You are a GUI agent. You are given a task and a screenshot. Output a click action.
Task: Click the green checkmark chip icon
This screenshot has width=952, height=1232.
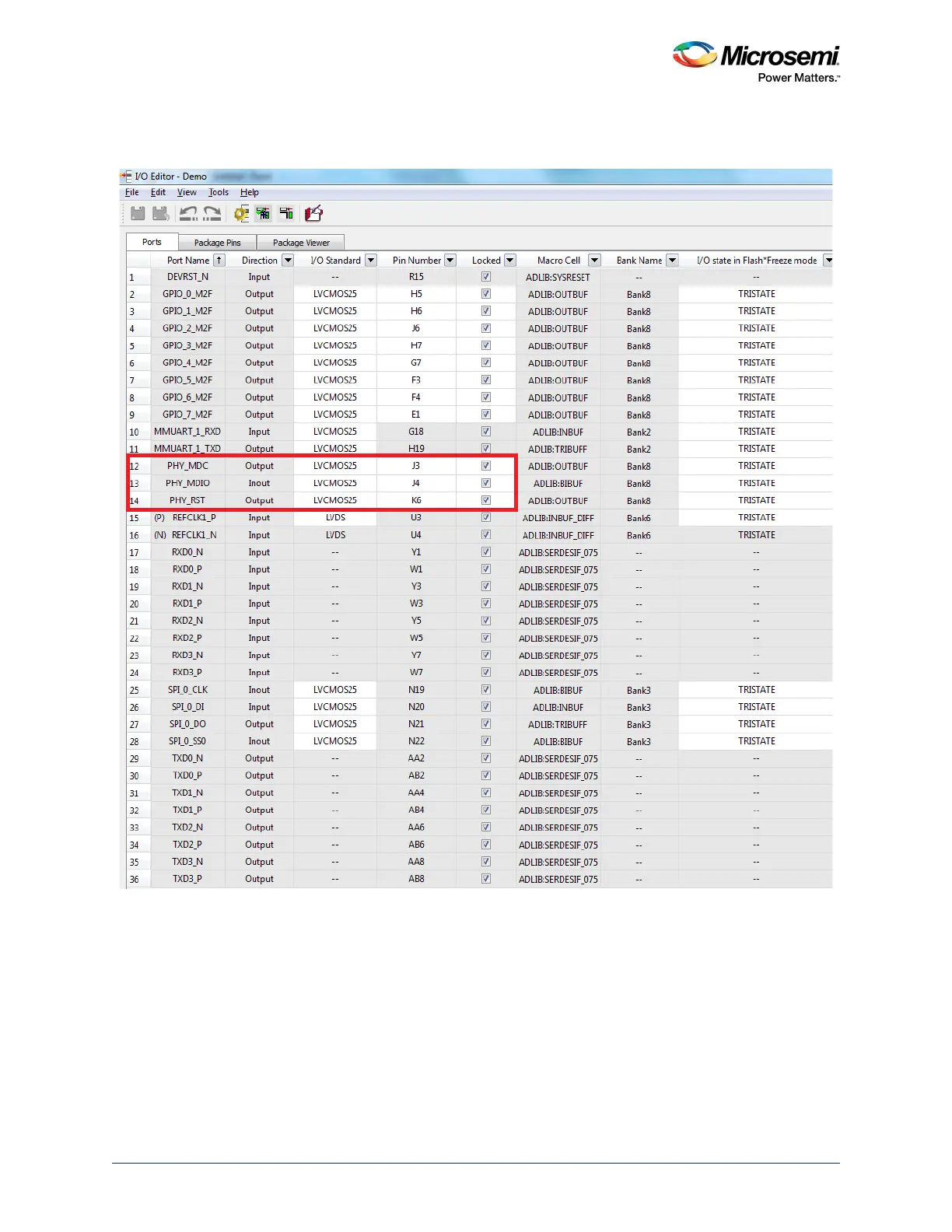(263, 214)
